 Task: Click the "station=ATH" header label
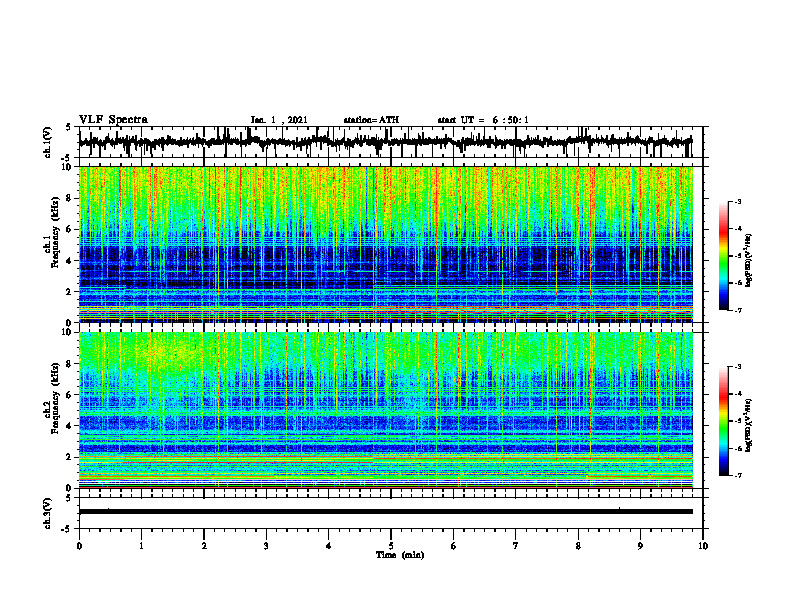[x=371, y=120]
